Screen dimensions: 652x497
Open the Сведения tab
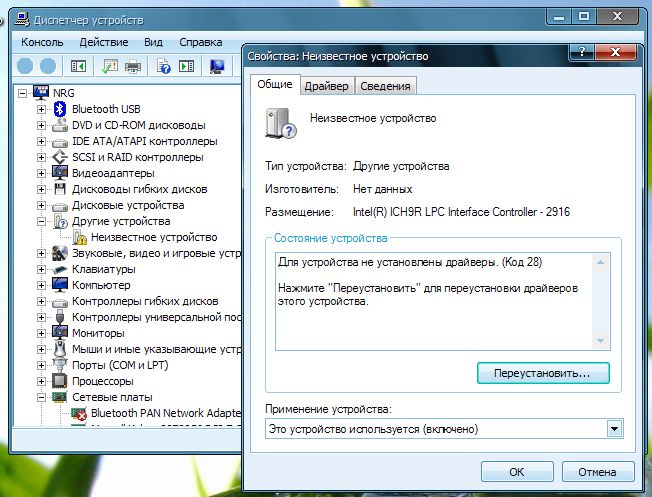pos(385,86)
